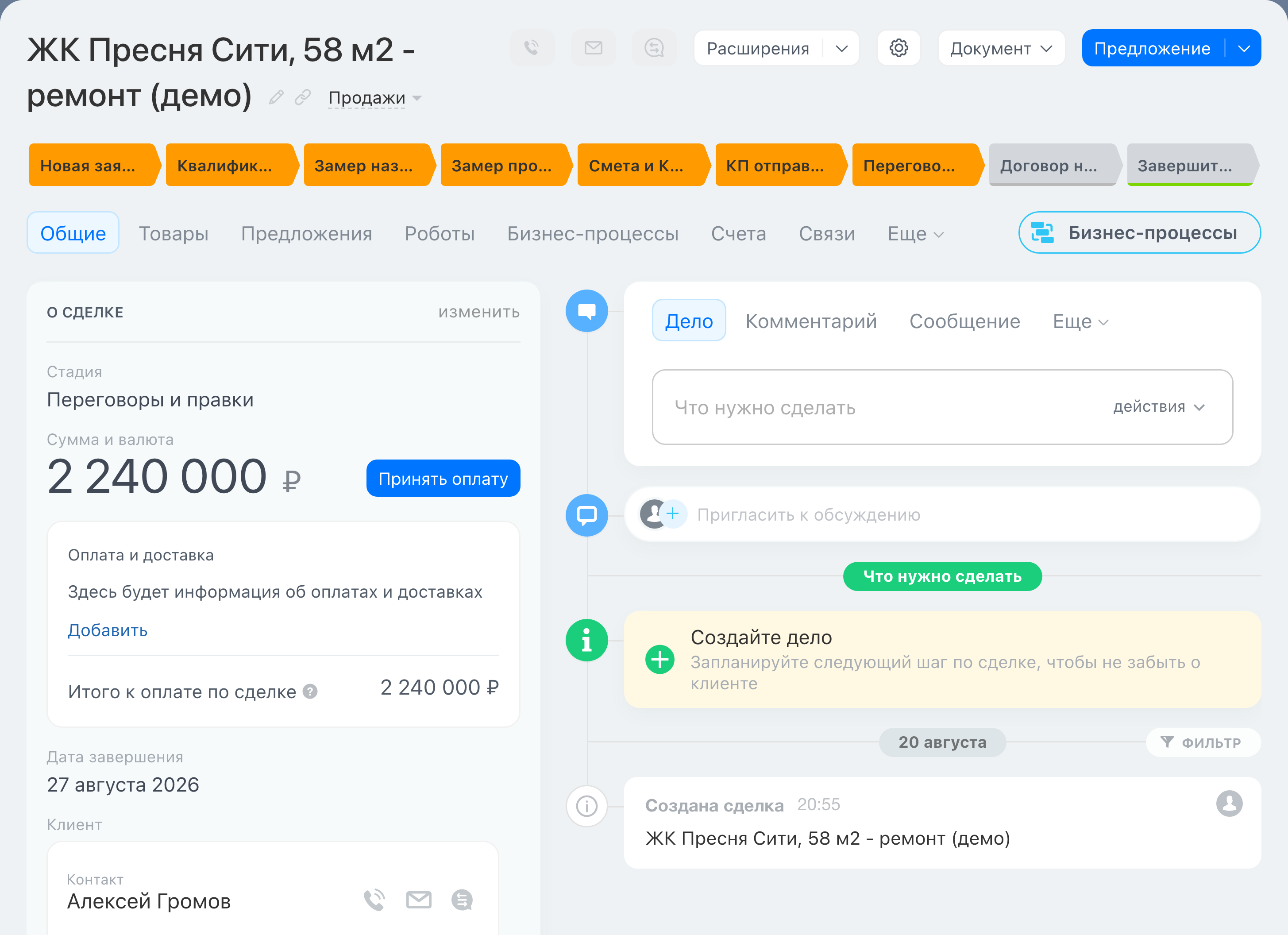The image size is (1288, 935).
Task: Open the Роботы tab
Action: pos(440,233)
